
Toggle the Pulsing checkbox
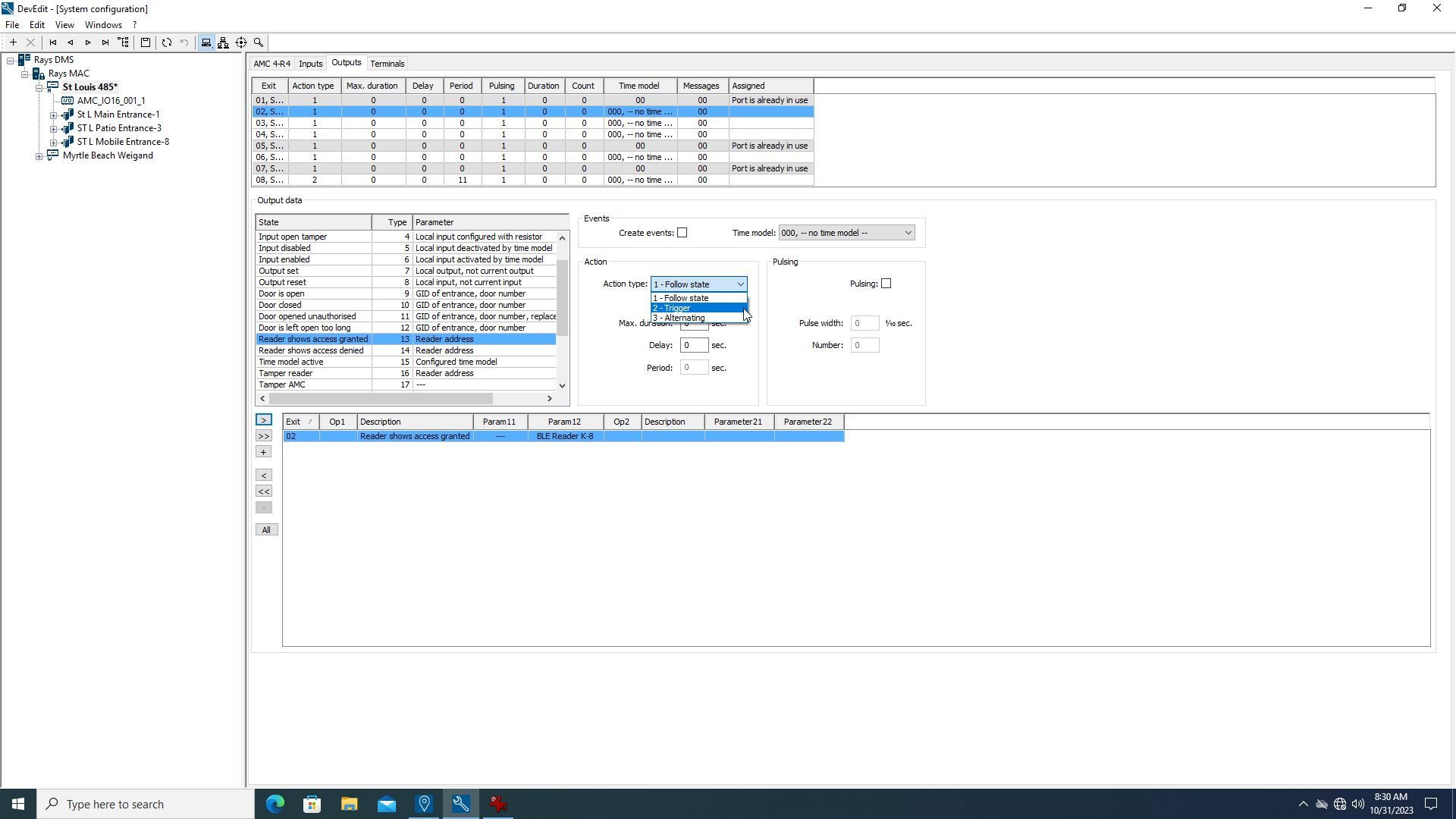tap(886, 284)
